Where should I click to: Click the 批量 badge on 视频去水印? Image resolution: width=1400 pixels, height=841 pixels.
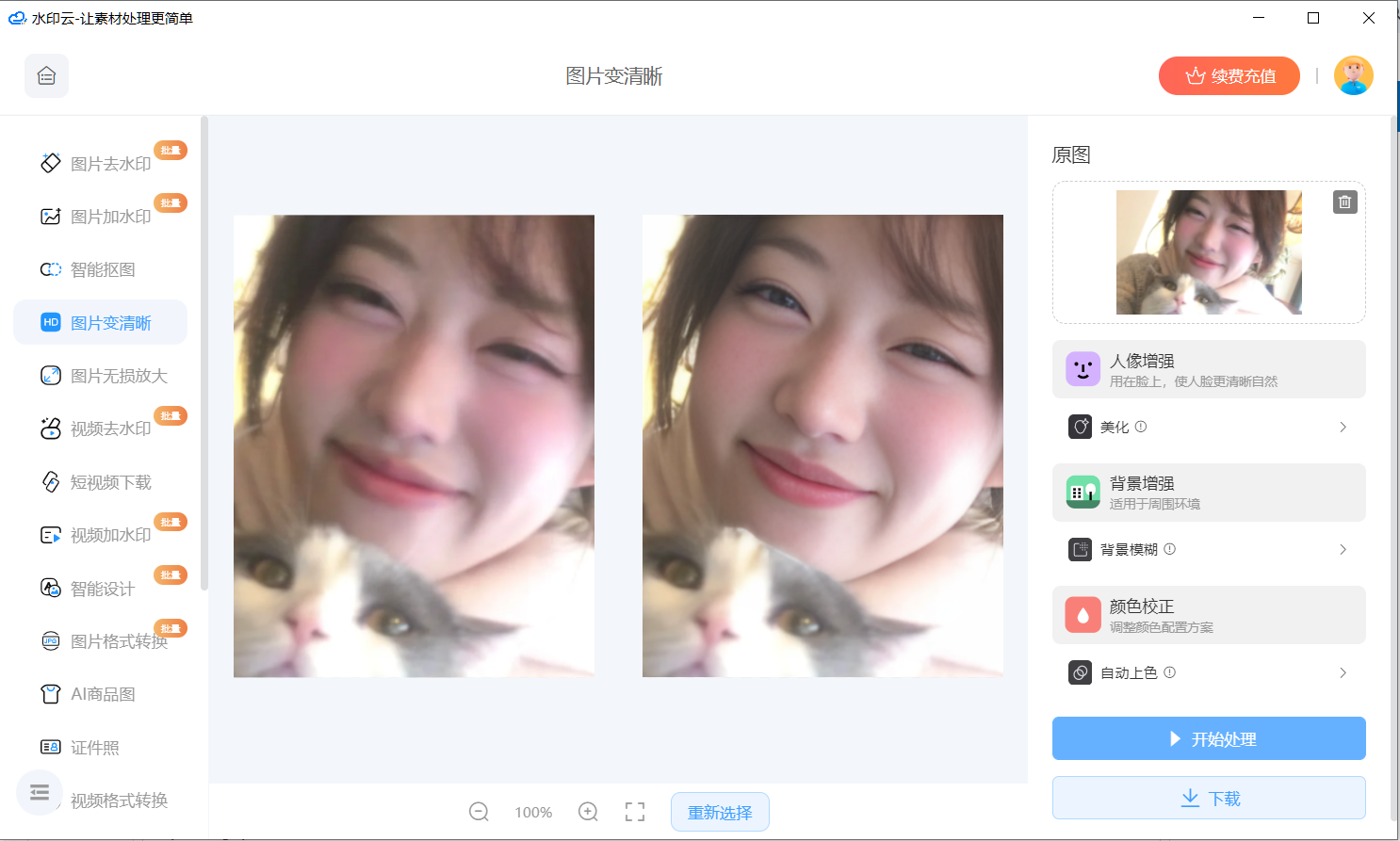(x=171, y=416)
